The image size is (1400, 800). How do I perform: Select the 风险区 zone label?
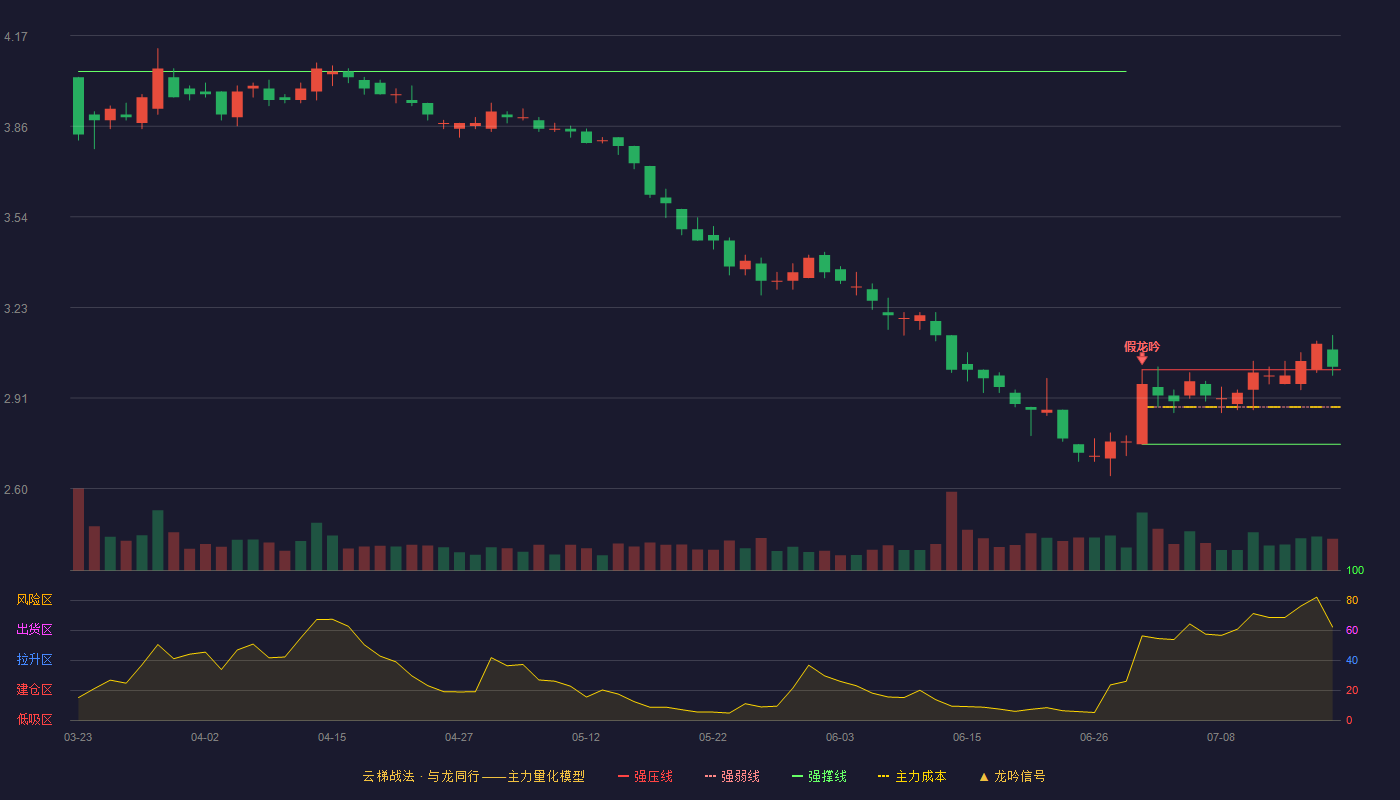tap(34, 600)
